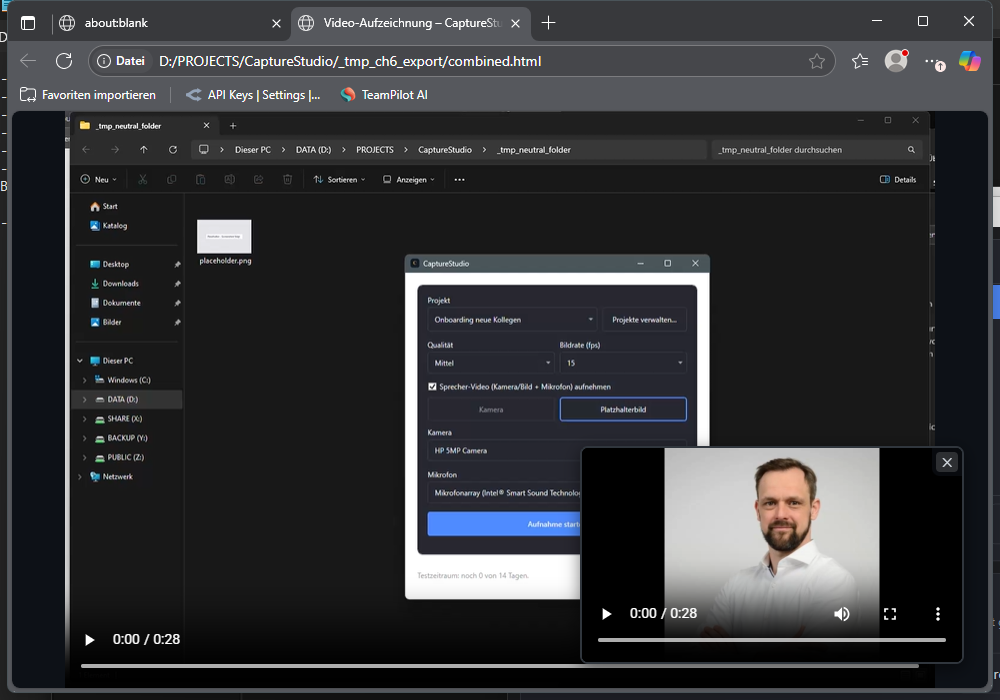1000x700 pixels.
Task: Open API Keys Settings bookmark
Action: coord(253,95)
